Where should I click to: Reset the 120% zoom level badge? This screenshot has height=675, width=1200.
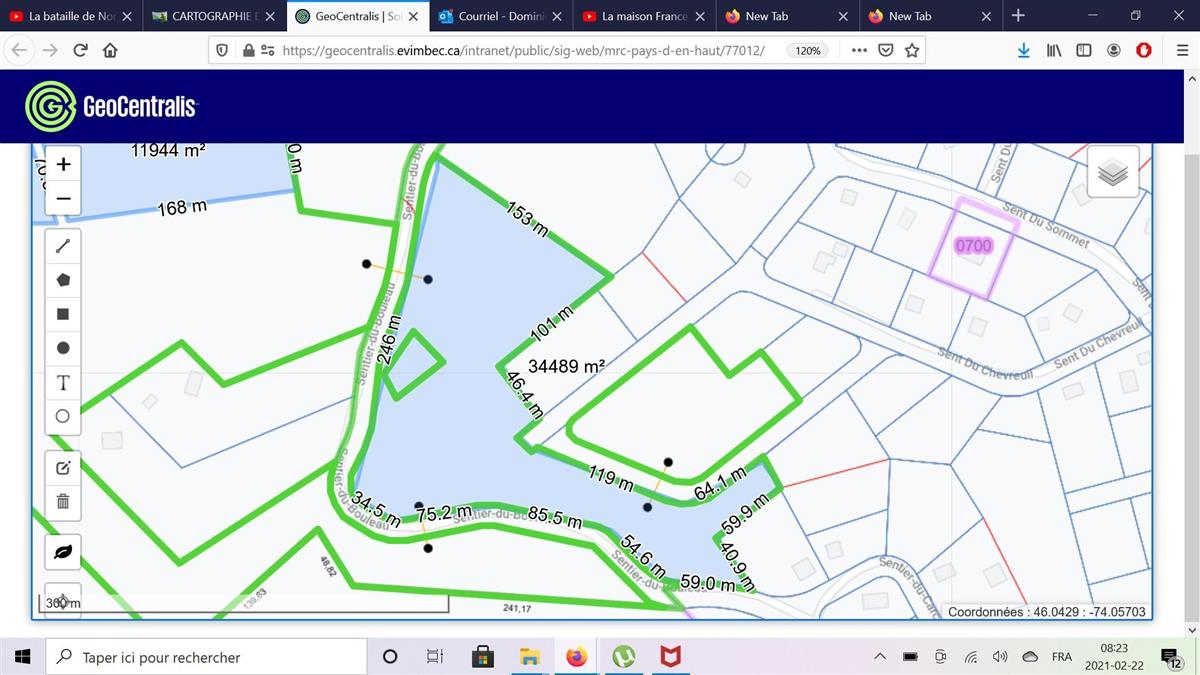click(x=808, y=50)
